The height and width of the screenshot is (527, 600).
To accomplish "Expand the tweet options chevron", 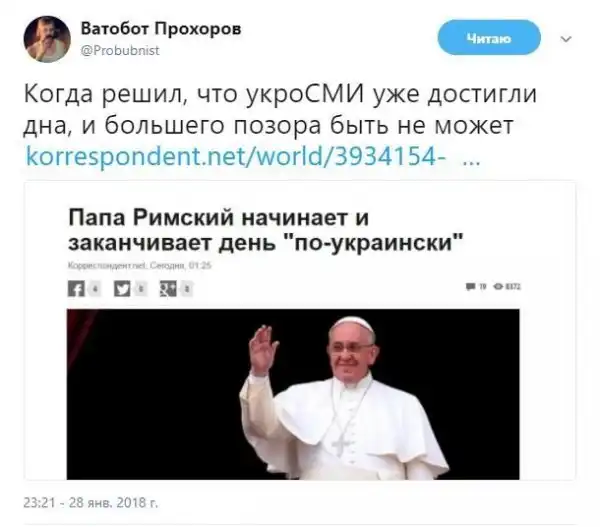I will tap(566, 39).
